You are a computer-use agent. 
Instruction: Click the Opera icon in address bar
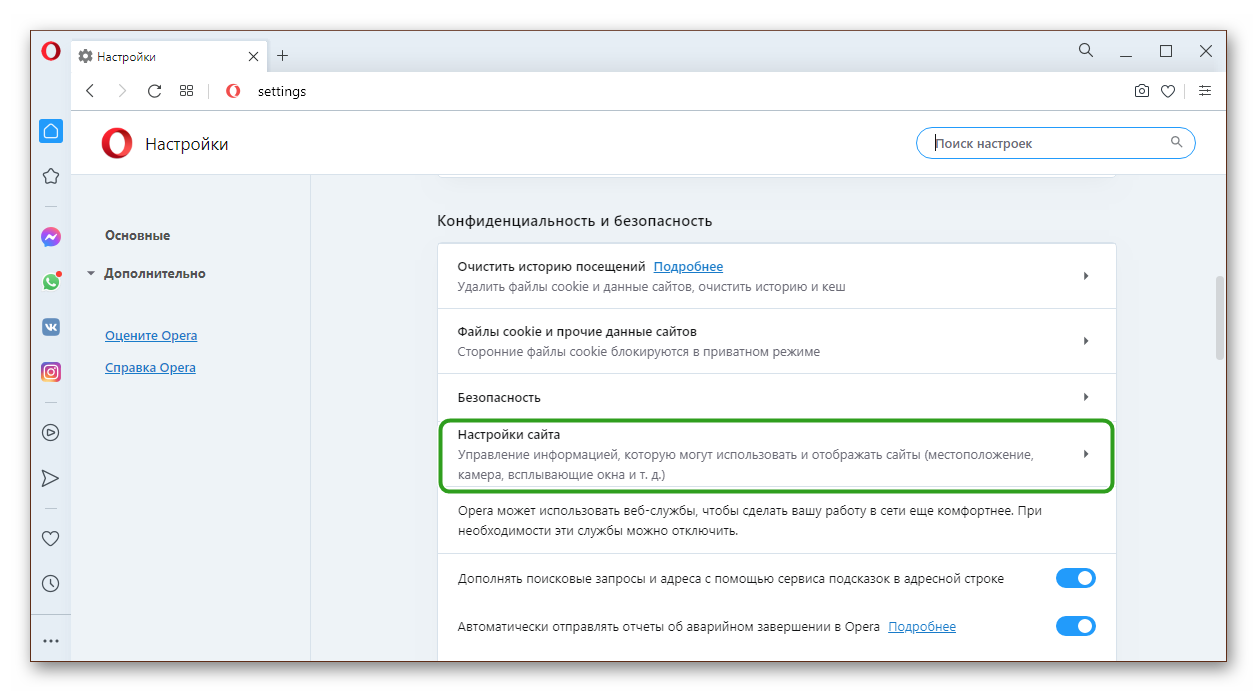[x=233, y=91]
